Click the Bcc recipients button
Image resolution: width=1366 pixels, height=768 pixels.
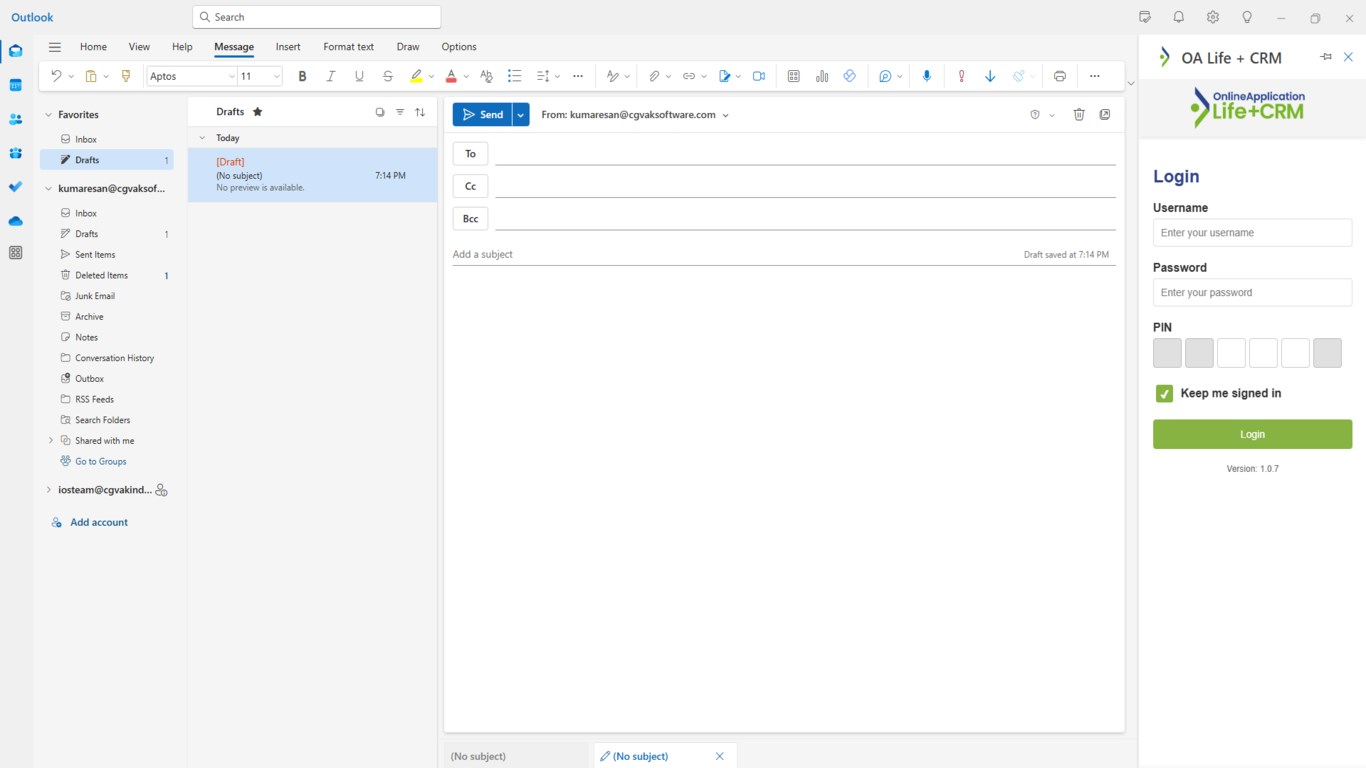(x=470, y=219)
